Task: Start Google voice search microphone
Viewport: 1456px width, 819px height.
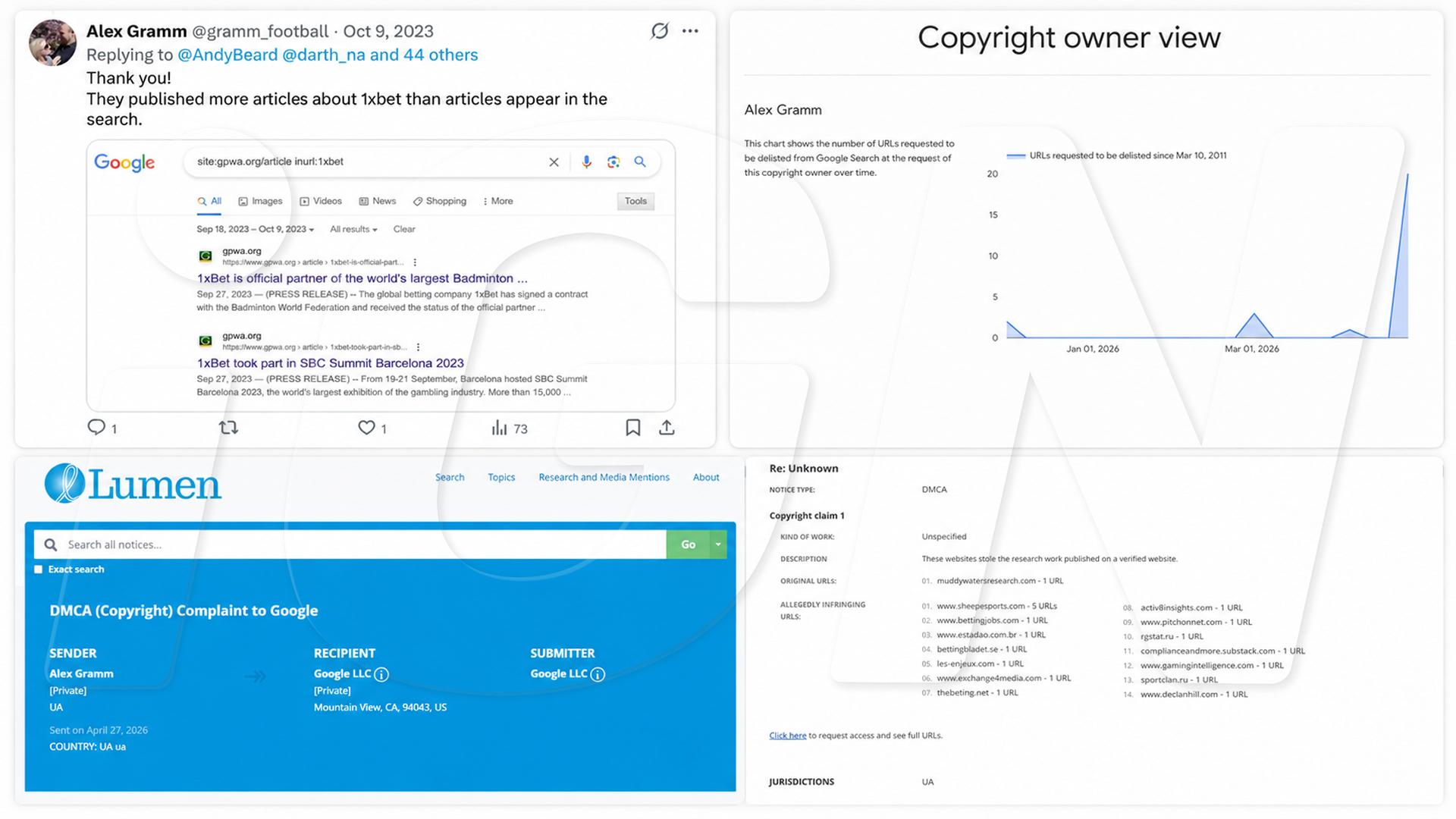Action: (586, 162)
